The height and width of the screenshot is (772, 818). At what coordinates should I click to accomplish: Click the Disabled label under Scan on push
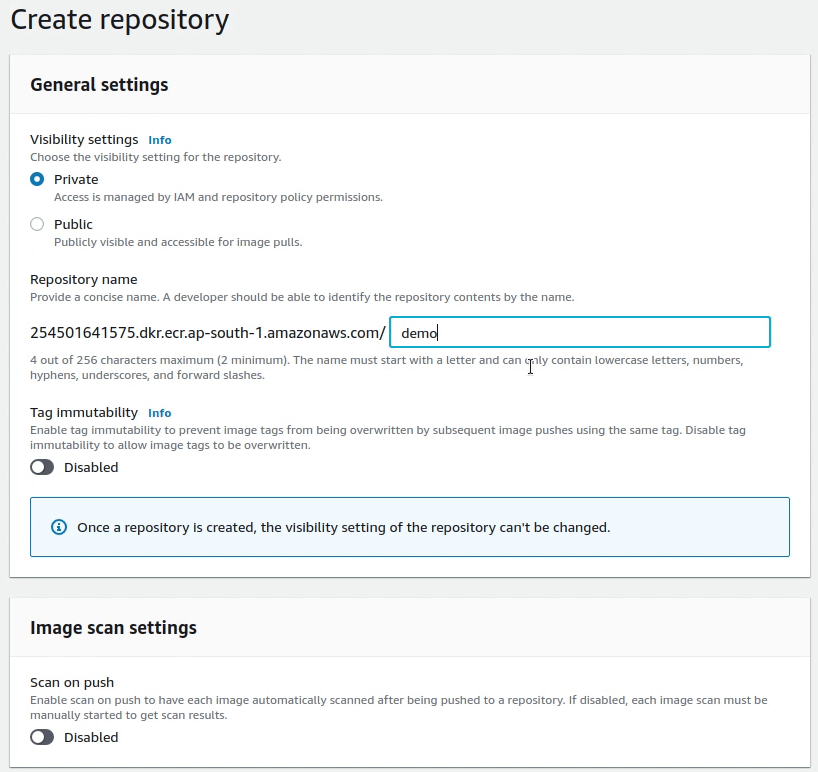91,738
